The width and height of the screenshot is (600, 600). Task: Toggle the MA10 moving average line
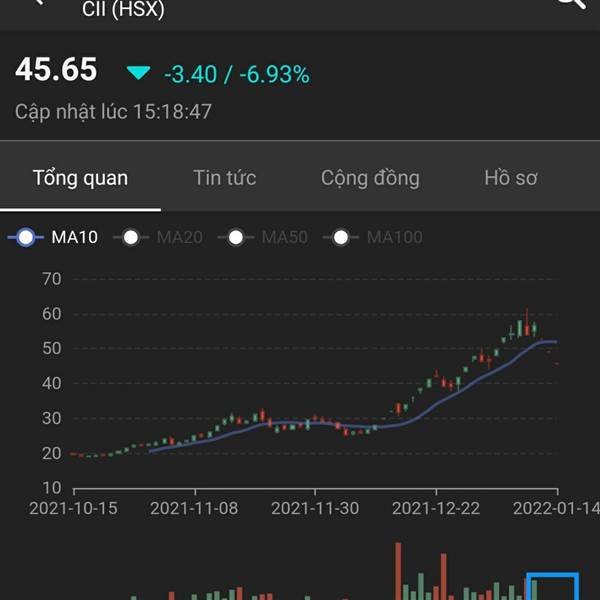click(53, 237)
